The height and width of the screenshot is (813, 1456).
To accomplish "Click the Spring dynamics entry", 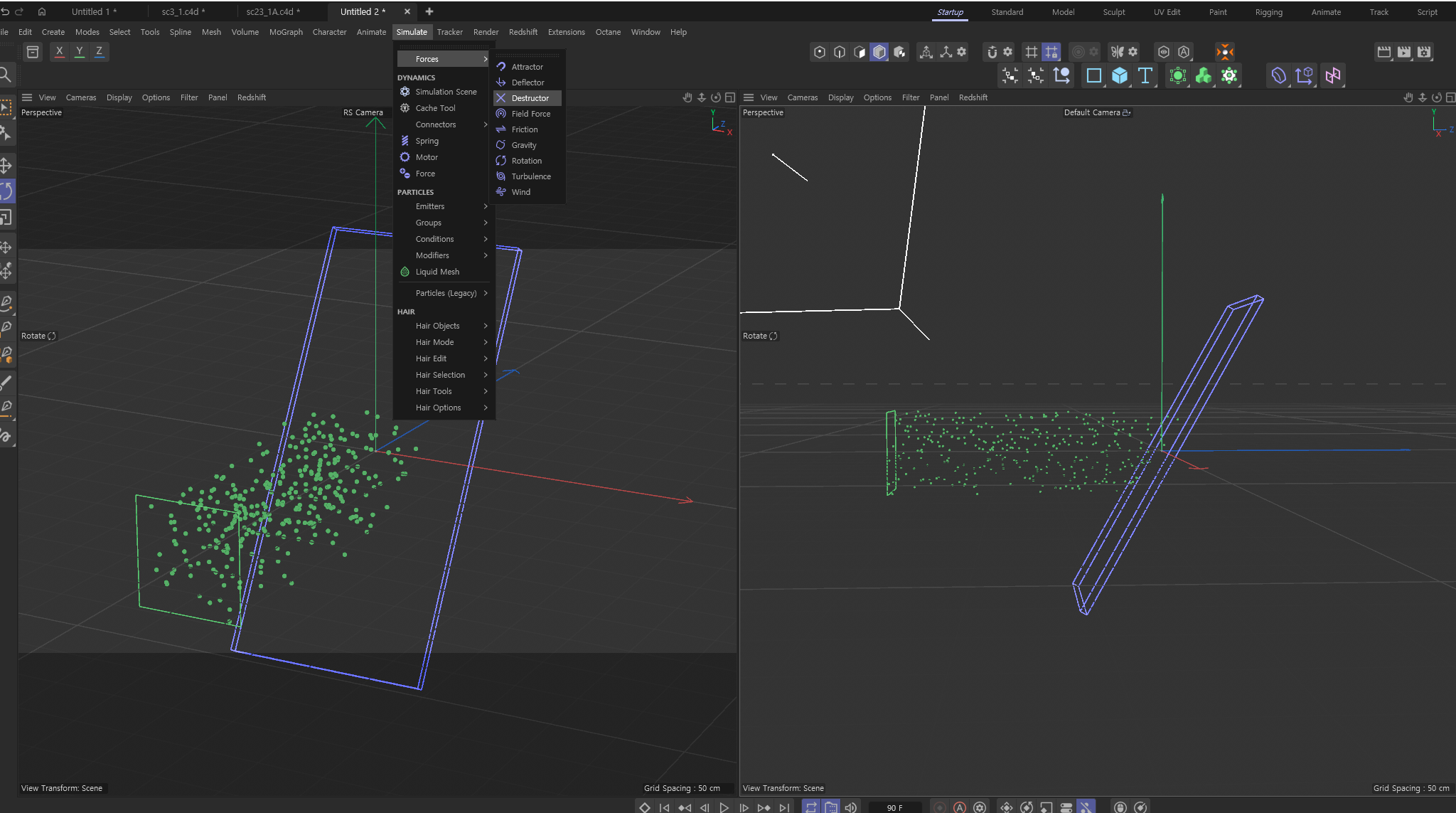I will [444, 141].
